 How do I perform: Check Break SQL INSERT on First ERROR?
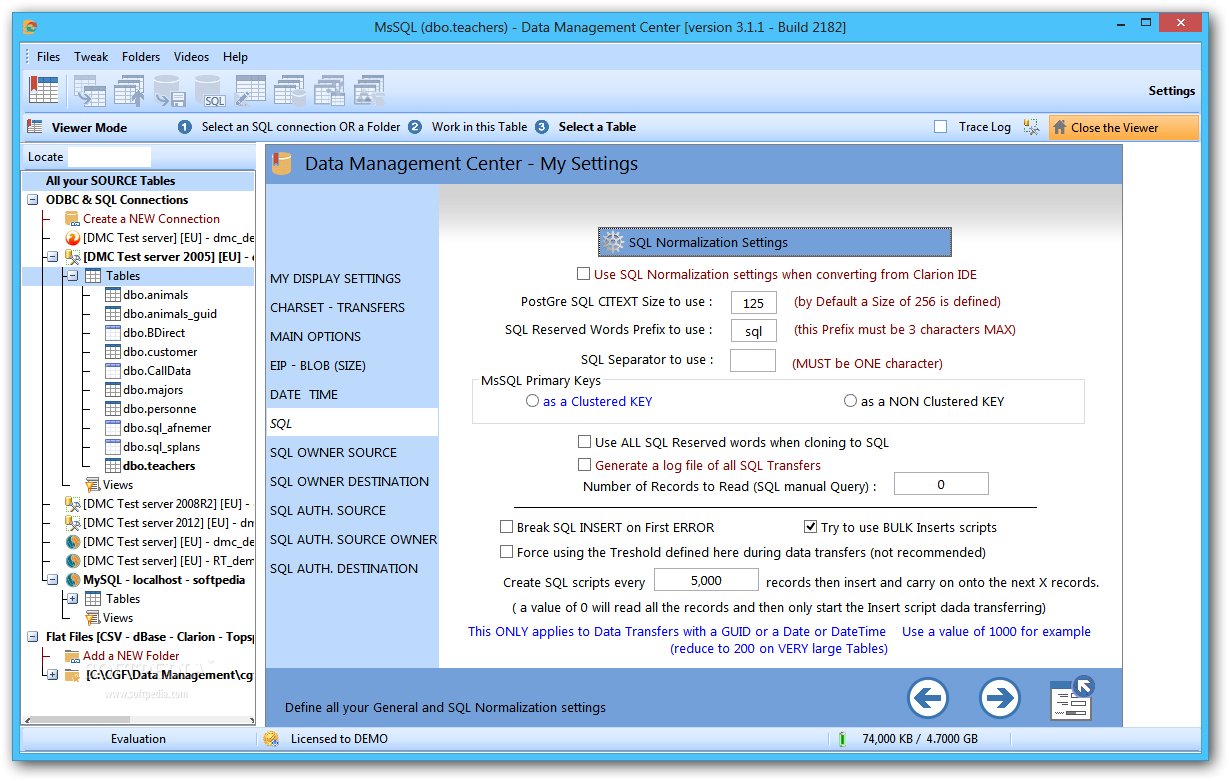click(506, 527)
